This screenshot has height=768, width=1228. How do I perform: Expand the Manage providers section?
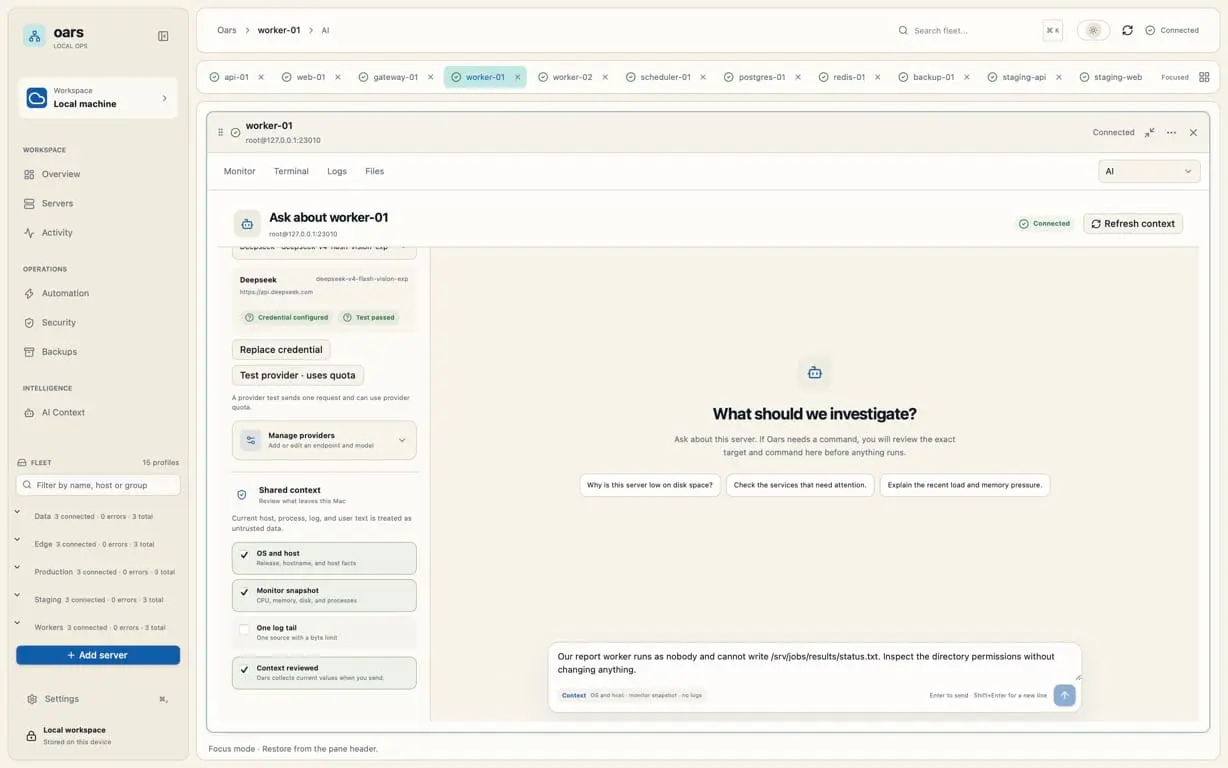[324, 440]
